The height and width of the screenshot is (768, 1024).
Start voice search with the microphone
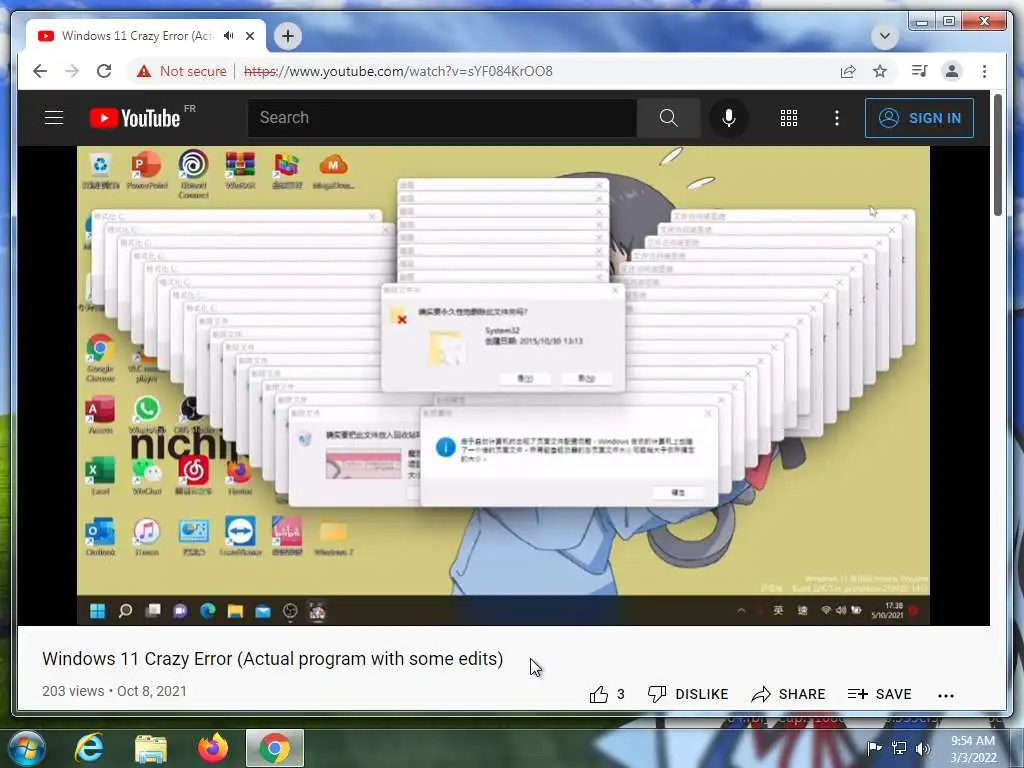pos(729,118)
